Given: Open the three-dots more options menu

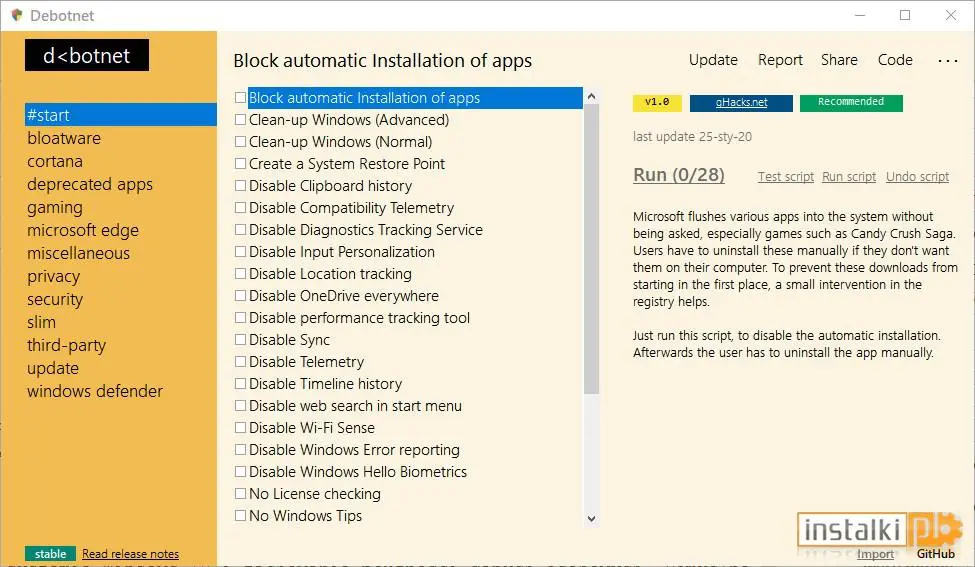Looking at the screenshot, I should (x=948, y=61).
